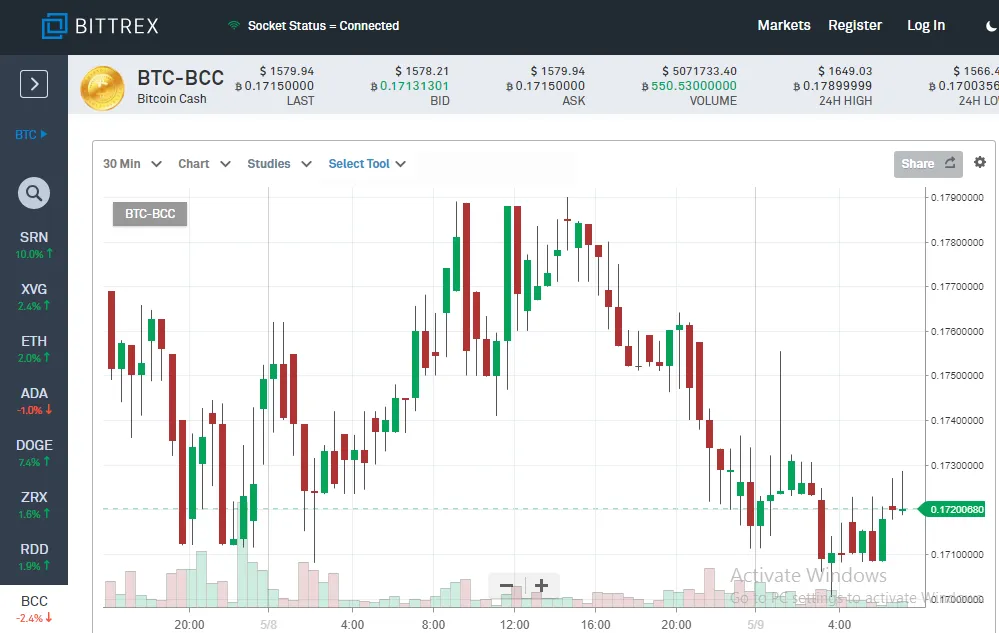Screen dimensions: 999x633
Task: Select XVG in the sidebar
Action: coord(34,297)
